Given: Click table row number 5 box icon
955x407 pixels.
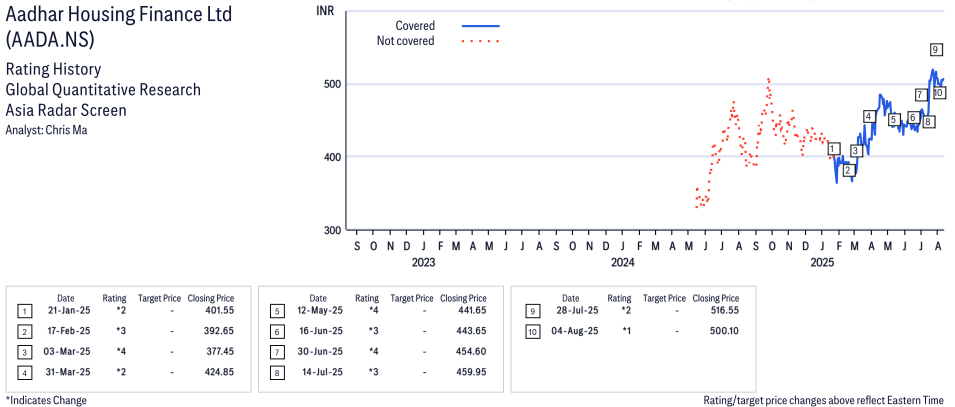Looking at the screenshot, I should click(x=277, y=311).
